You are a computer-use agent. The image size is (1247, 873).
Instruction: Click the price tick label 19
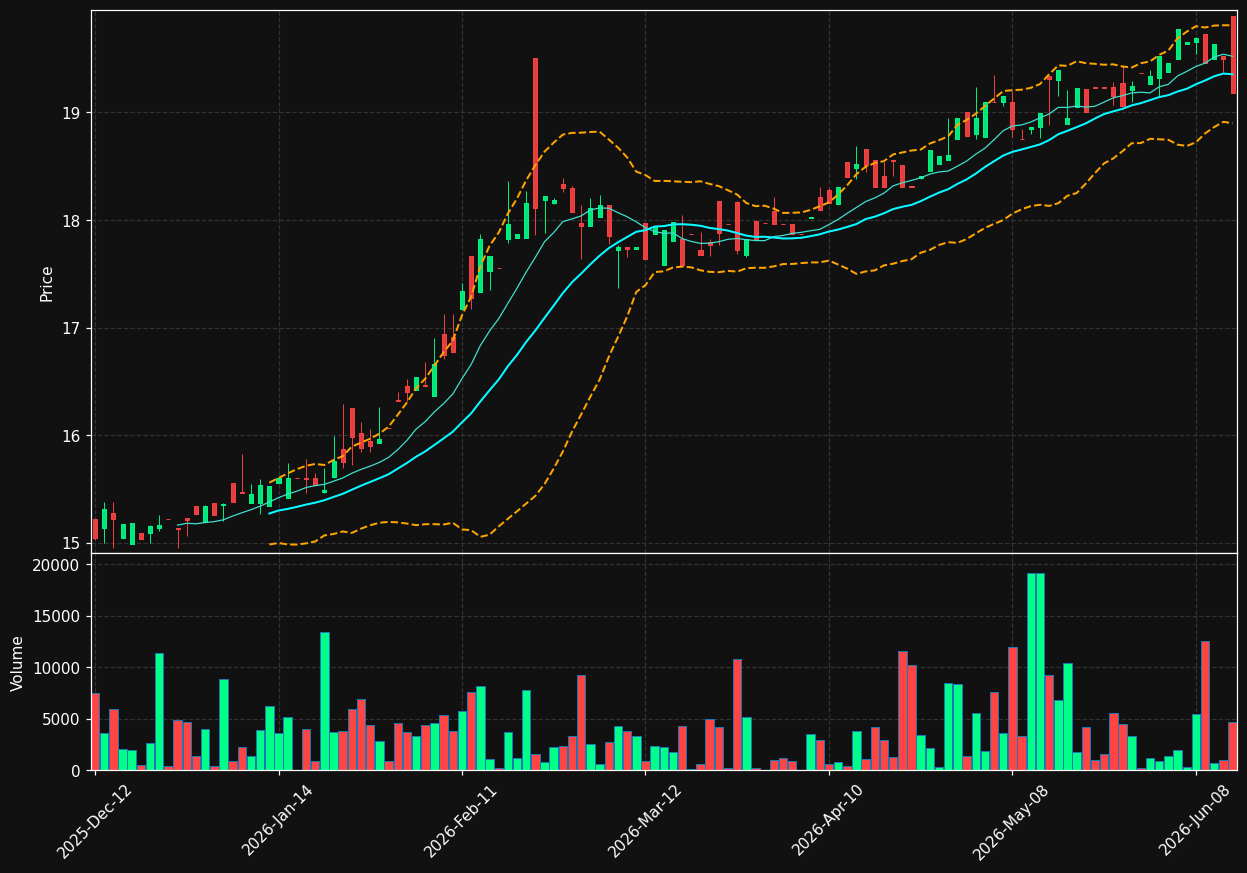pyautogui.click(x=71, y=113)
